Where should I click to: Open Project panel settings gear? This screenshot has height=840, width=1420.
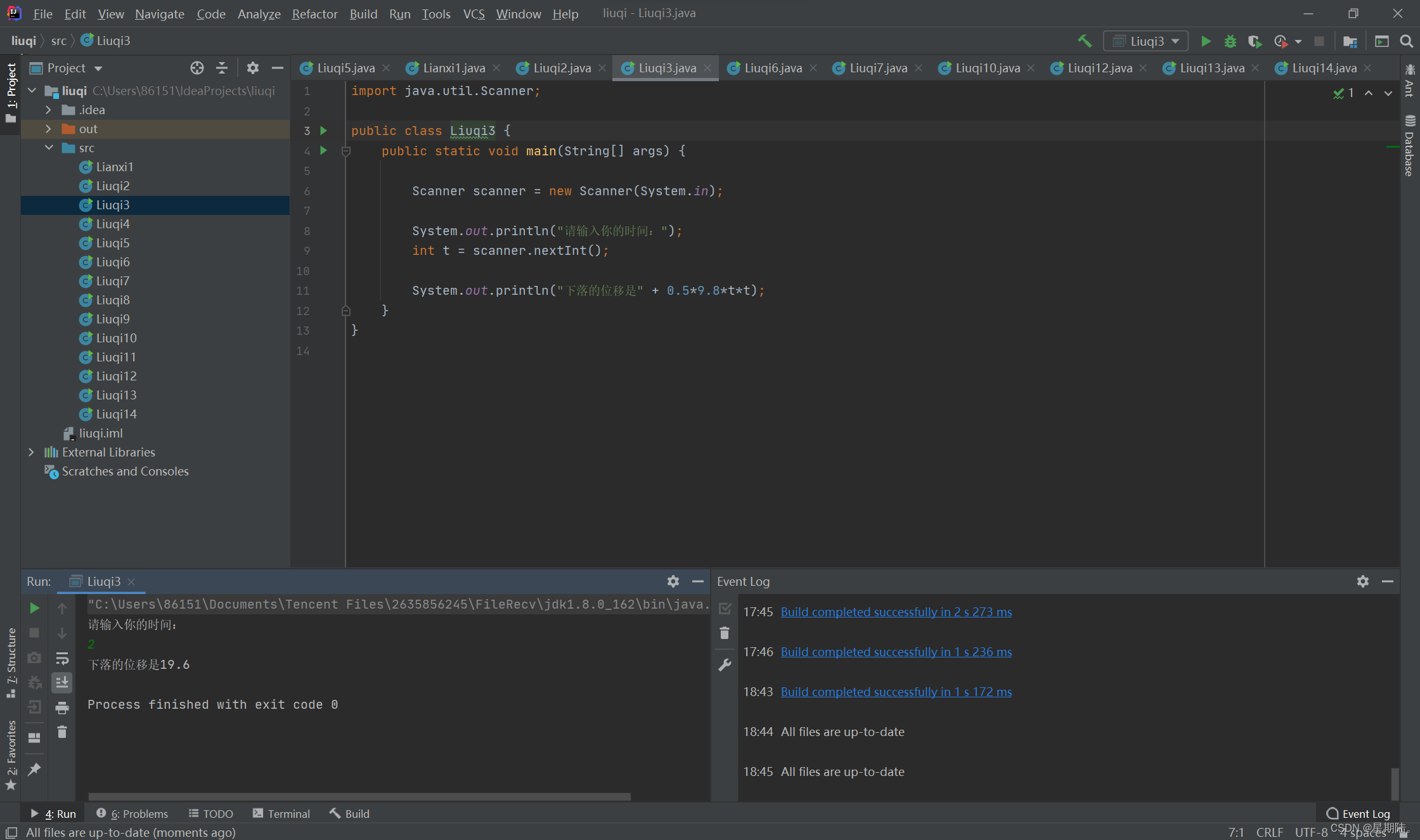[253, 68]
